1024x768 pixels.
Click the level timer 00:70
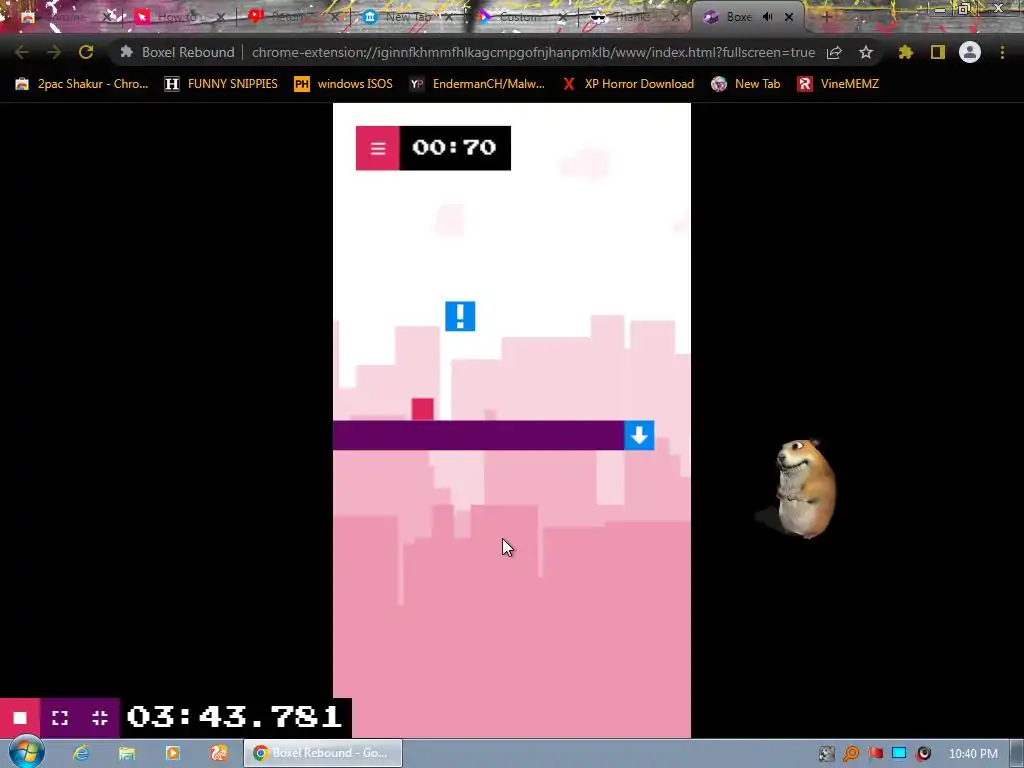tap(455, 148)
